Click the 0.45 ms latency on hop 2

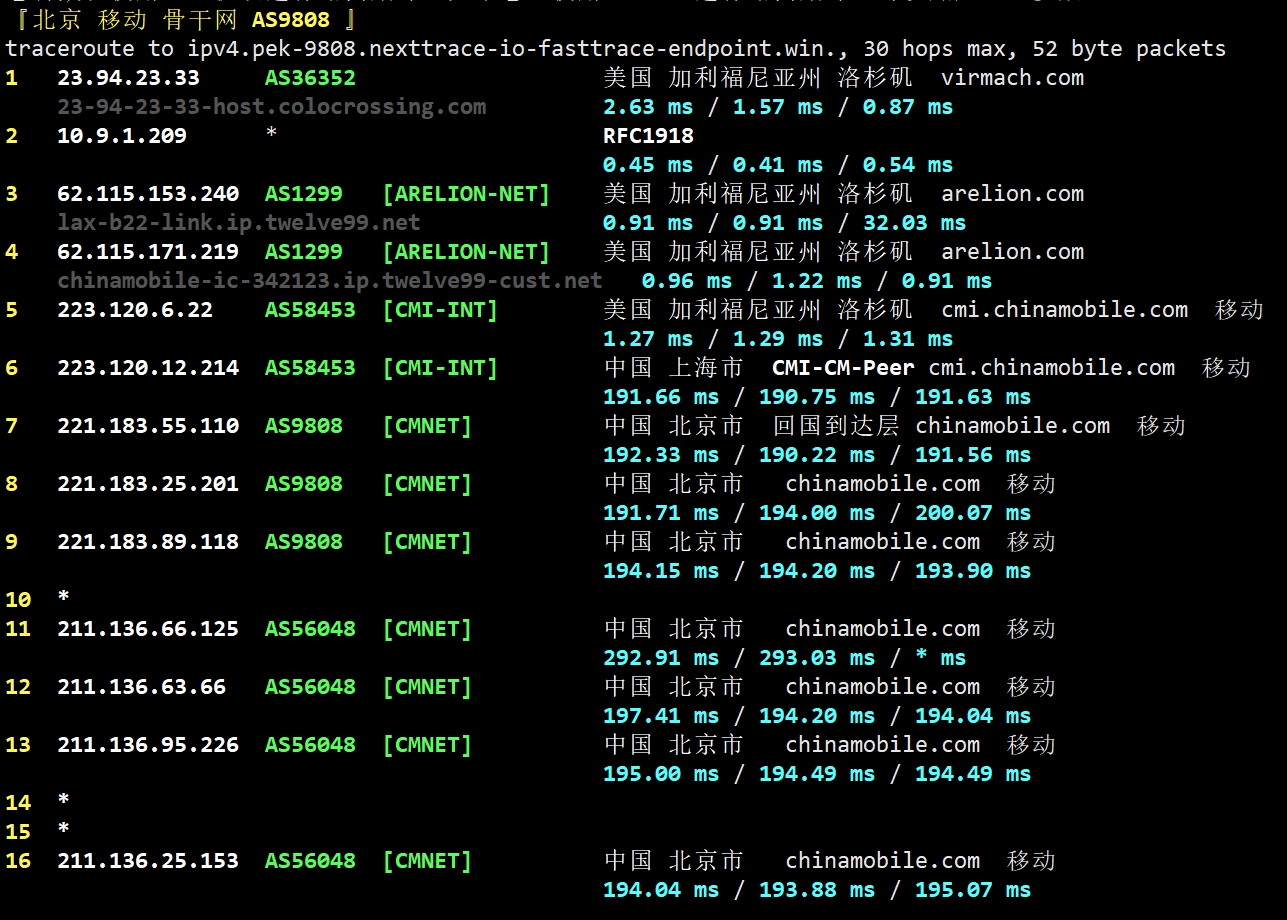(648, 165)
